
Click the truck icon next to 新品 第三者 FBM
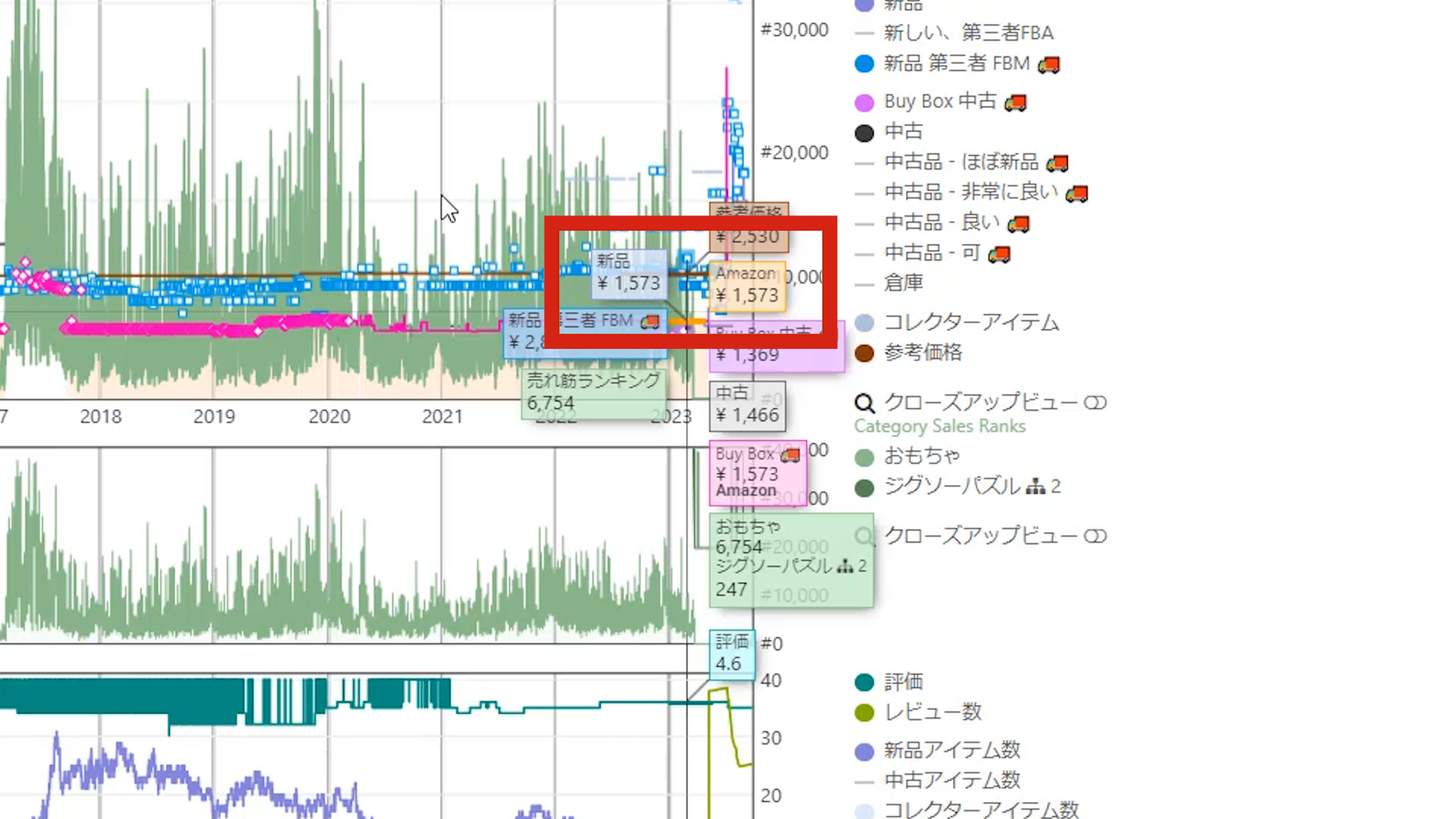[x=1049, y=64]
